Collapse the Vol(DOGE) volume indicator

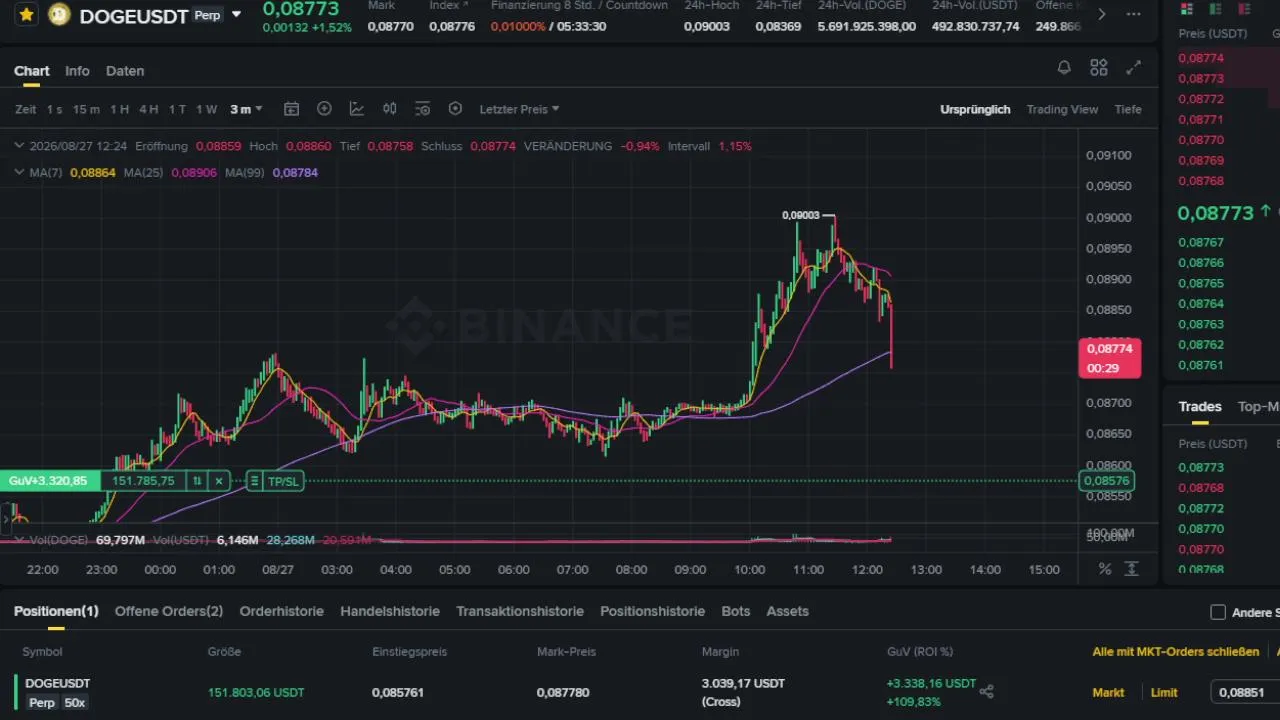point(20,540)
